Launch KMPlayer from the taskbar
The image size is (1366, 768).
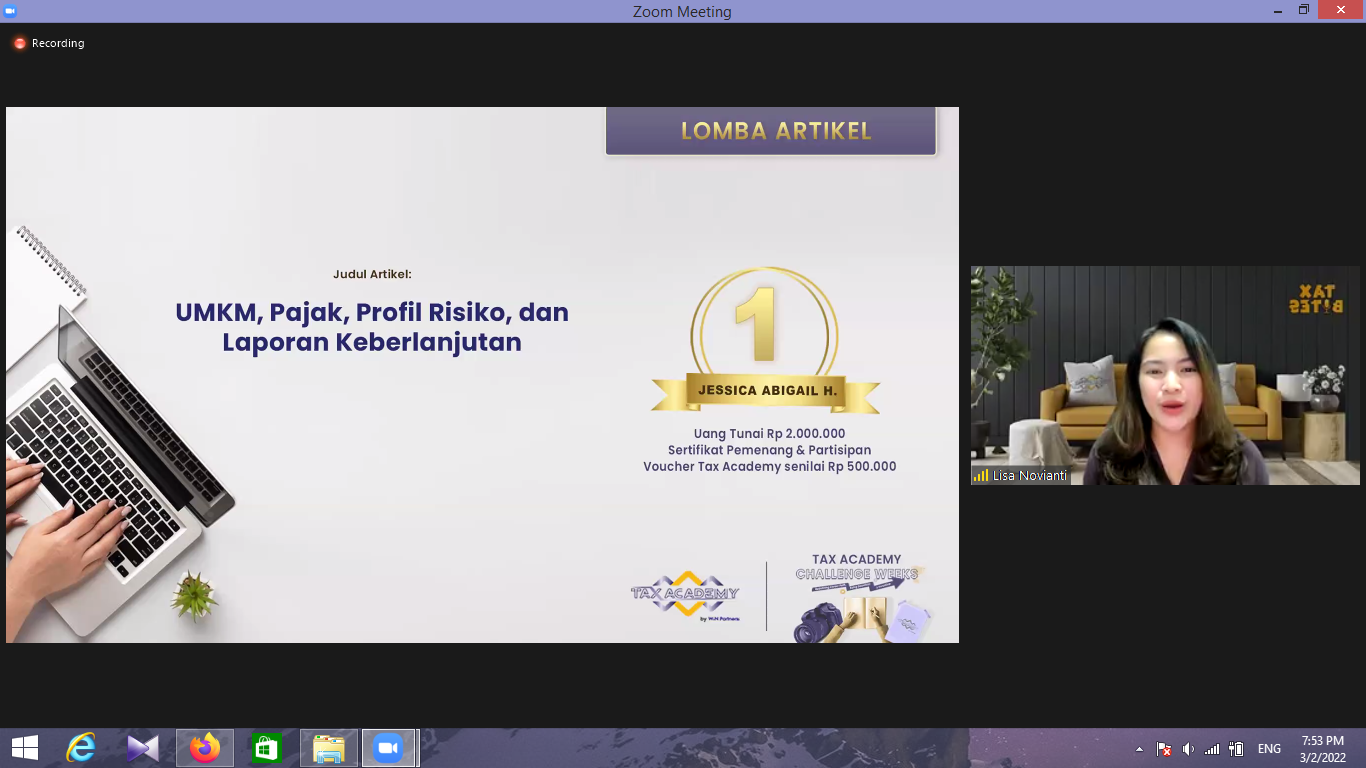[143, 748]
